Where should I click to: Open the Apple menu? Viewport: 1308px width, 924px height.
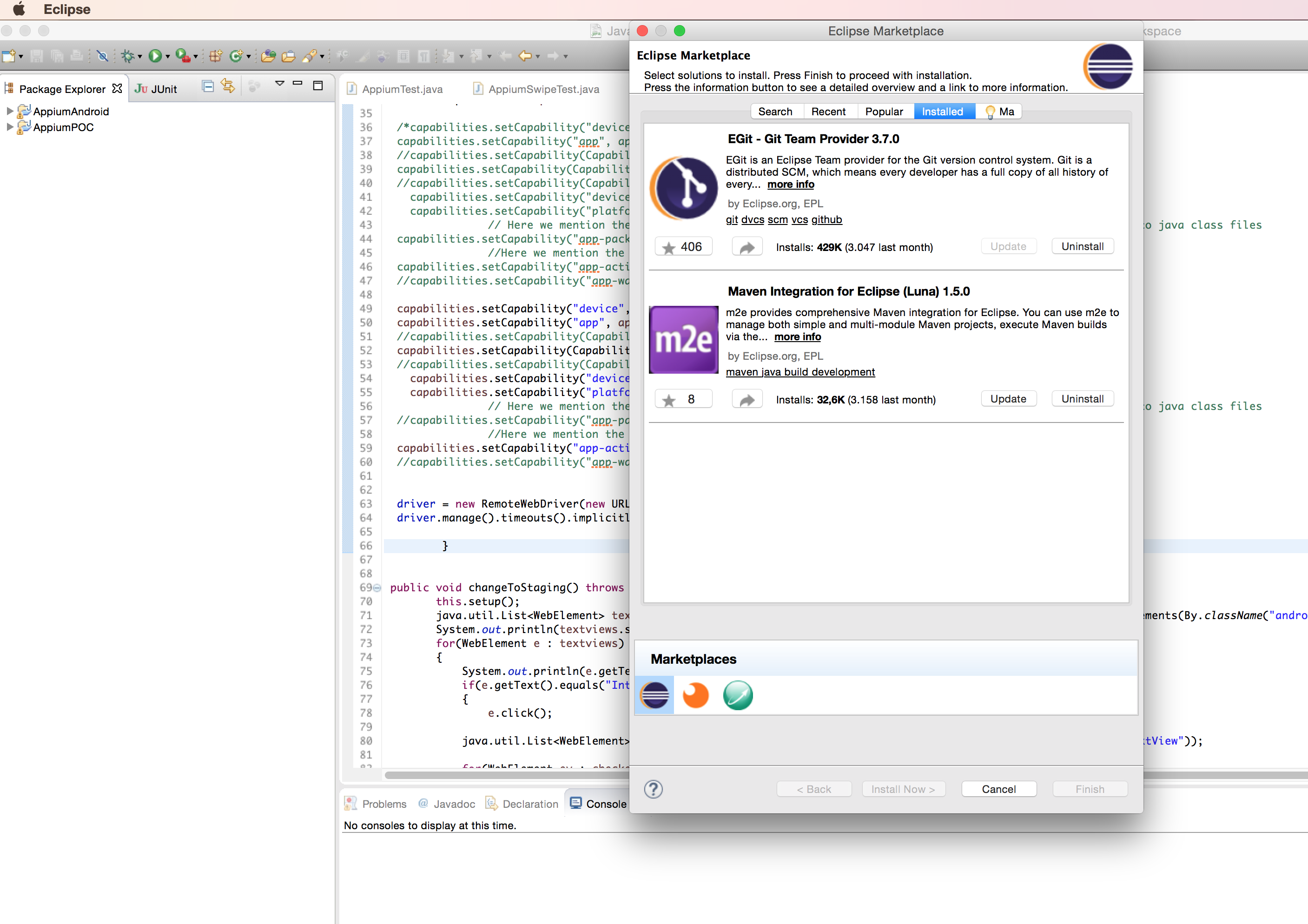pyautogui.click(x=19, y=9)
